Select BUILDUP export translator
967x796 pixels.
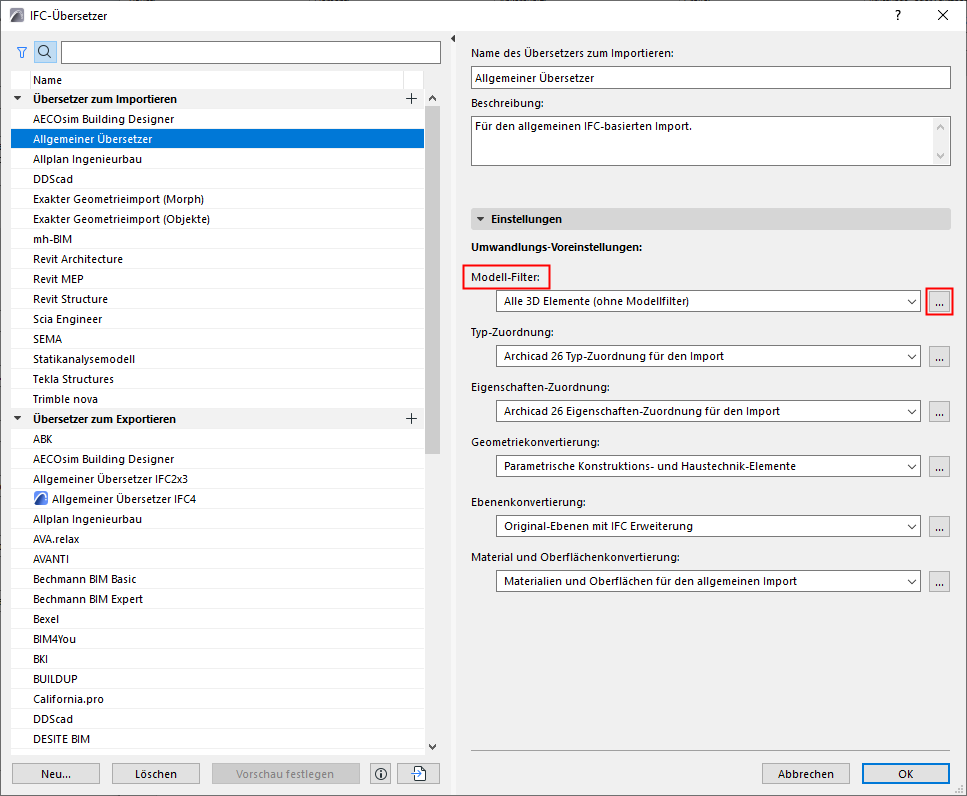[x=217, y=679]
